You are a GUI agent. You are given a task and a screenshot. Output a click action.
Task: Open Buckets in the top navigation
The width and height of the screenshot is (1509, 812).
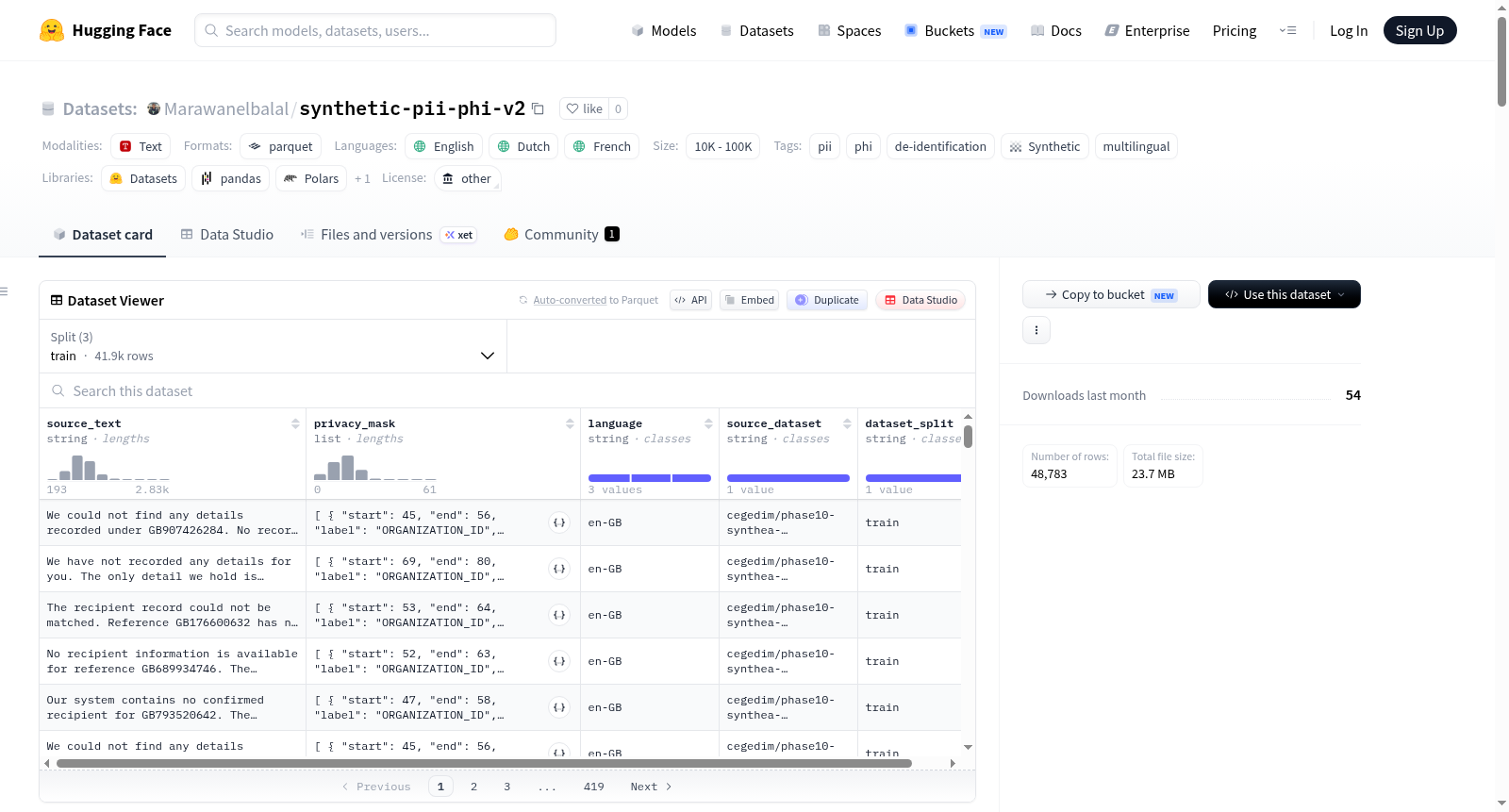point(955,30)
